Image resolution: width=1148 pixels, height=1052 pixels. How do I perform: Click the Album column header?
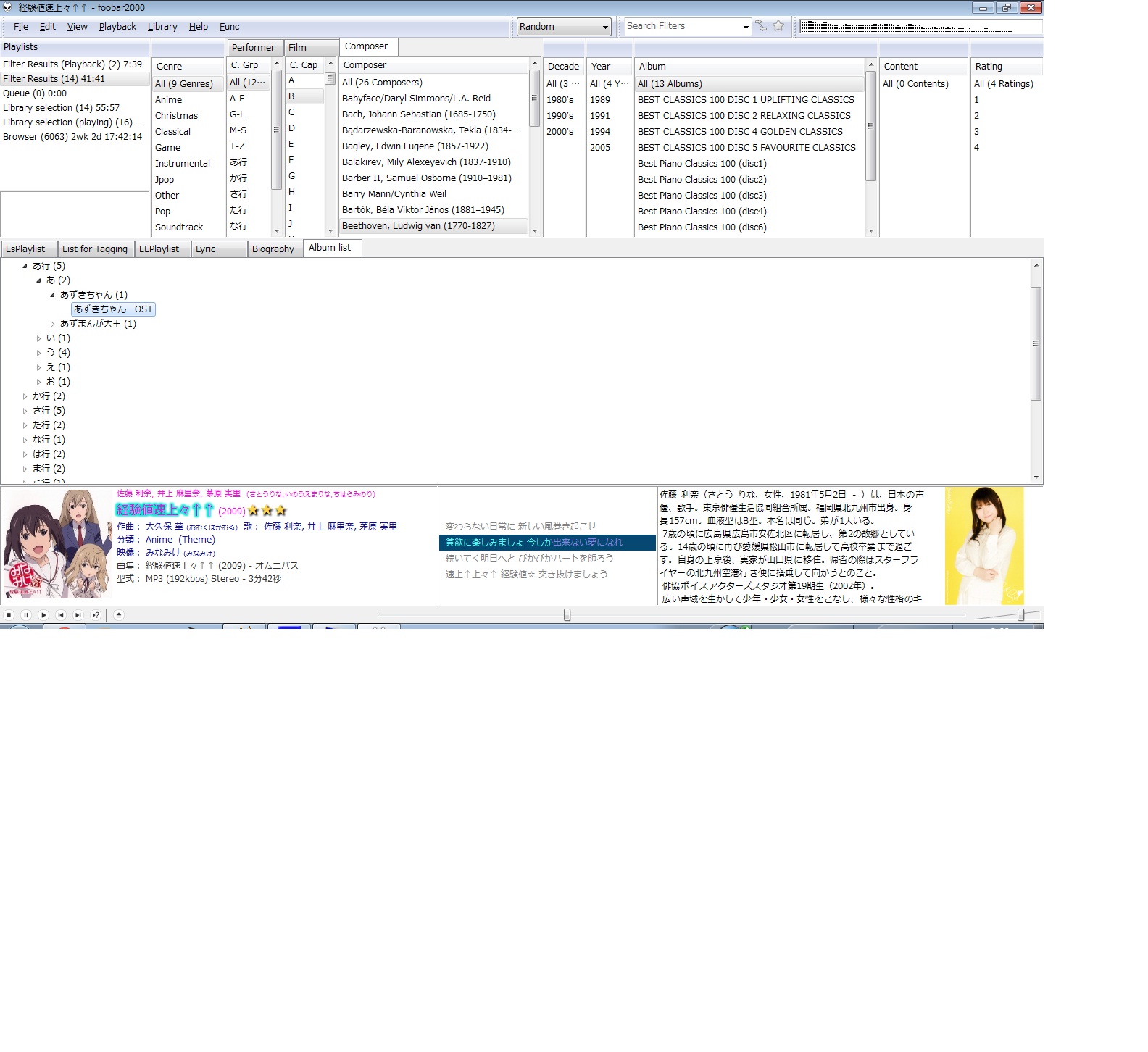(749, 67)
